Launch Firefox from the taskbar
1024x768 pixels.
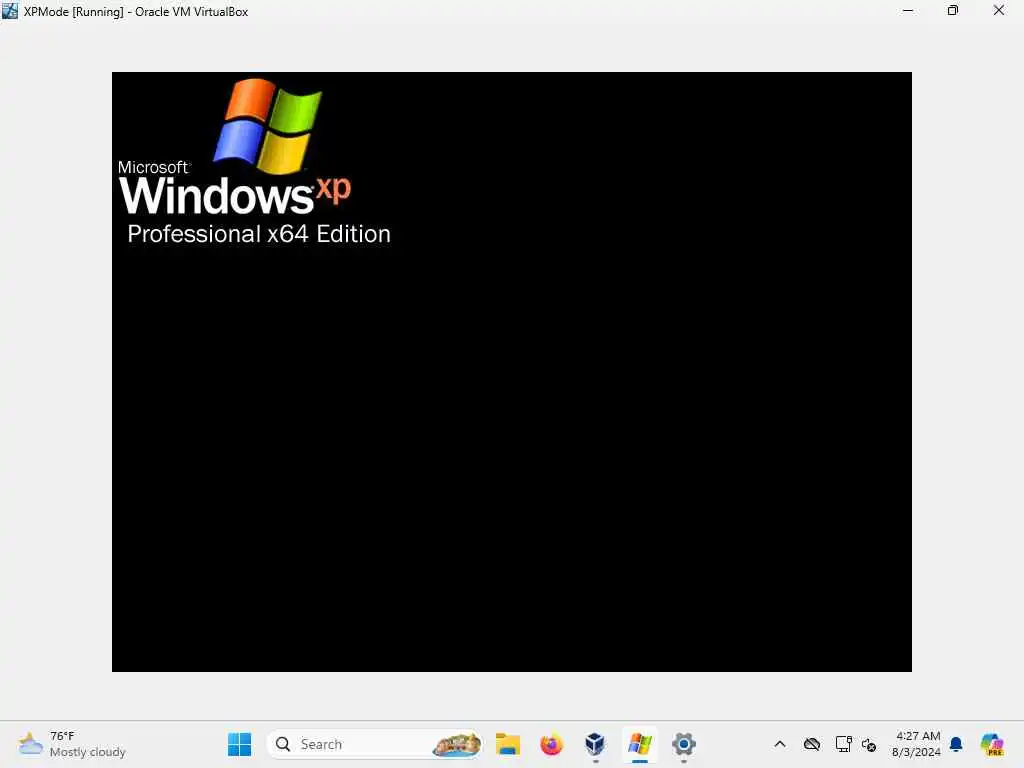552,744
